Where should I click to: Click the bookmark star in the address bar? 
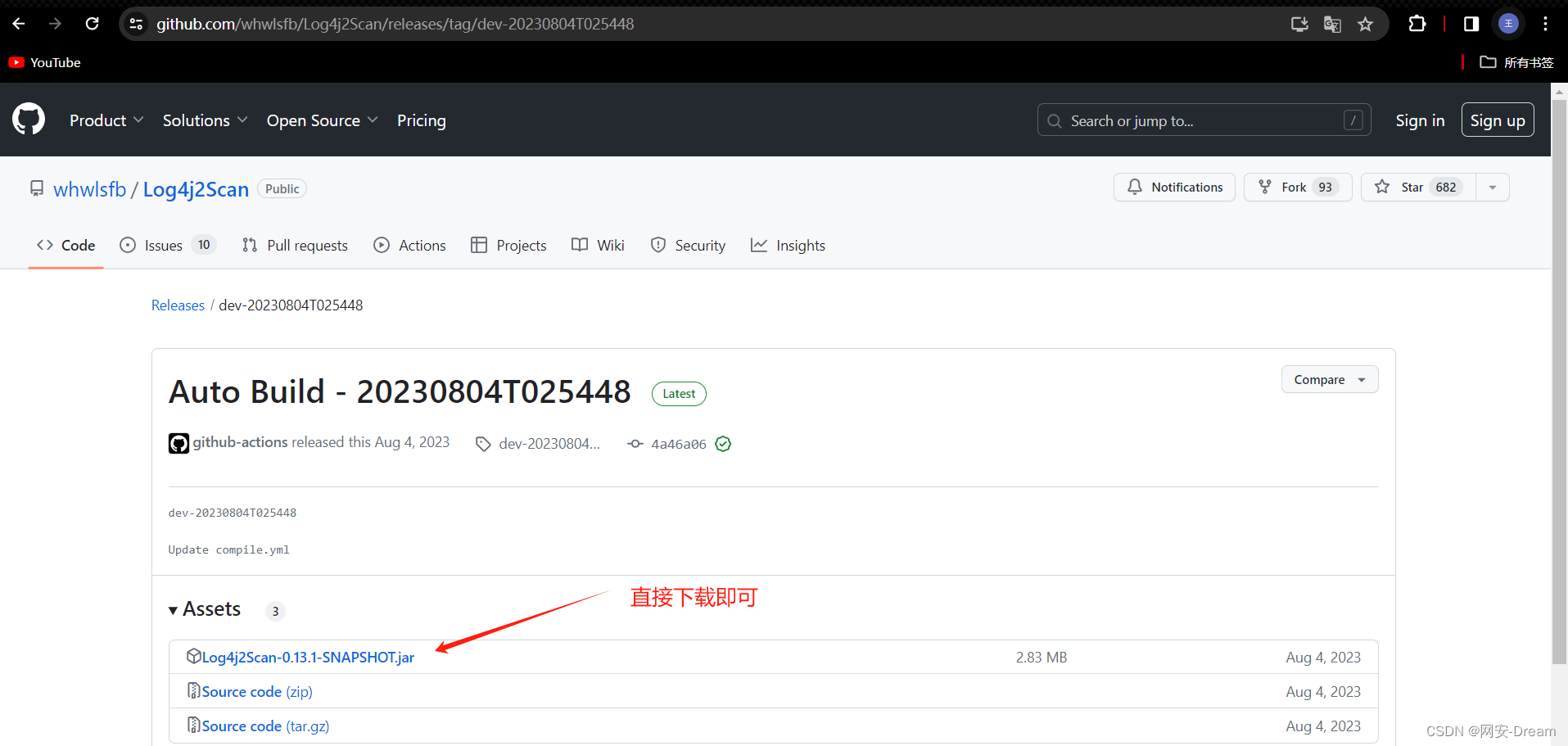(1366, 24)
